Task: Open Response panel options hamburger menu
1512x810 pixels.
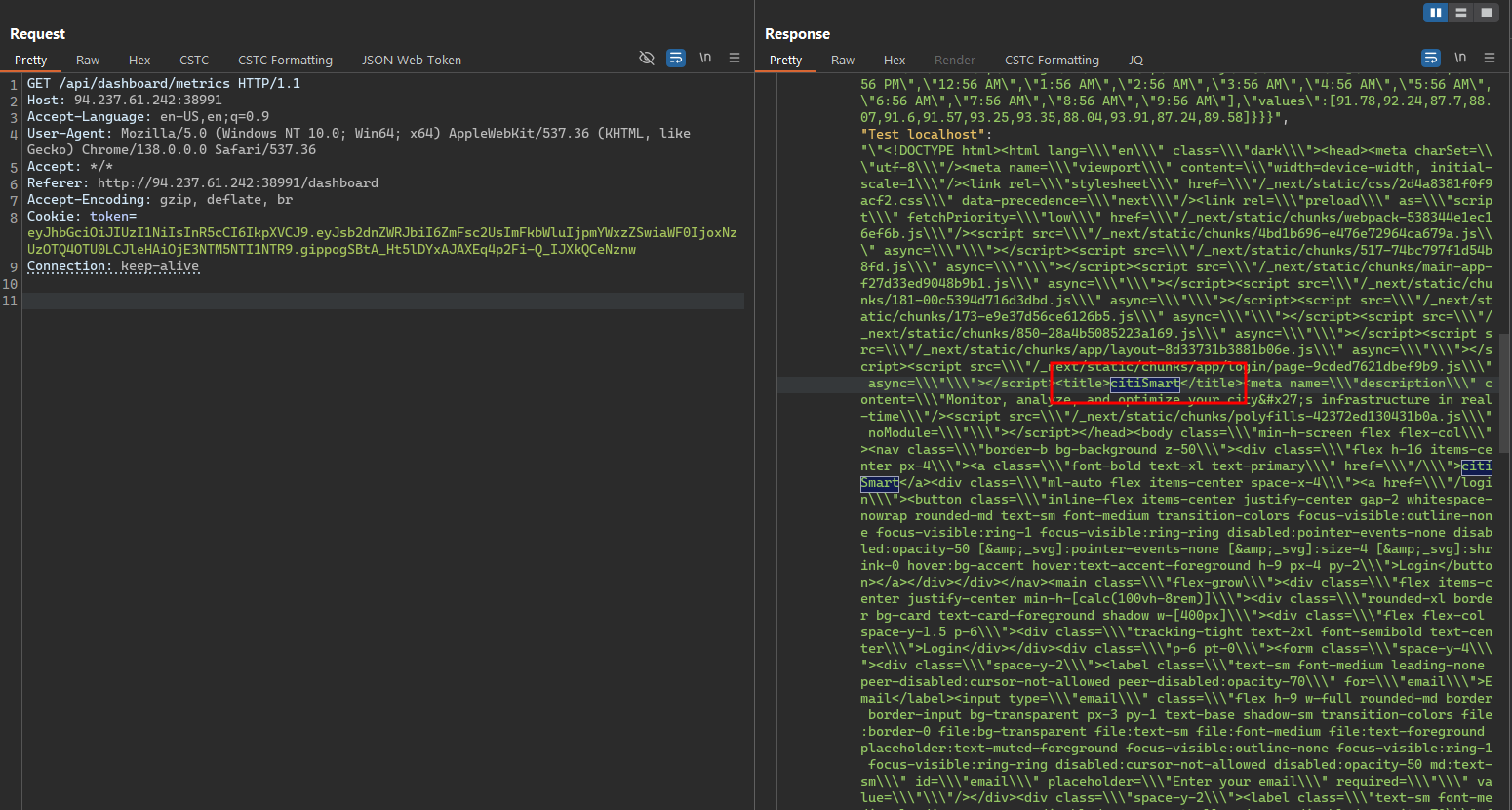Action: [1490, 59]
